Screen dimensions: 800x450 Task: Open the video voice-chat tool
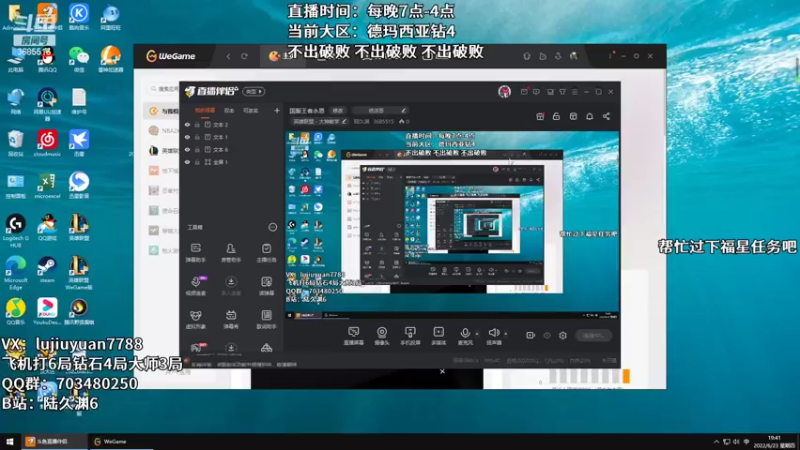(x=195, y=286)
